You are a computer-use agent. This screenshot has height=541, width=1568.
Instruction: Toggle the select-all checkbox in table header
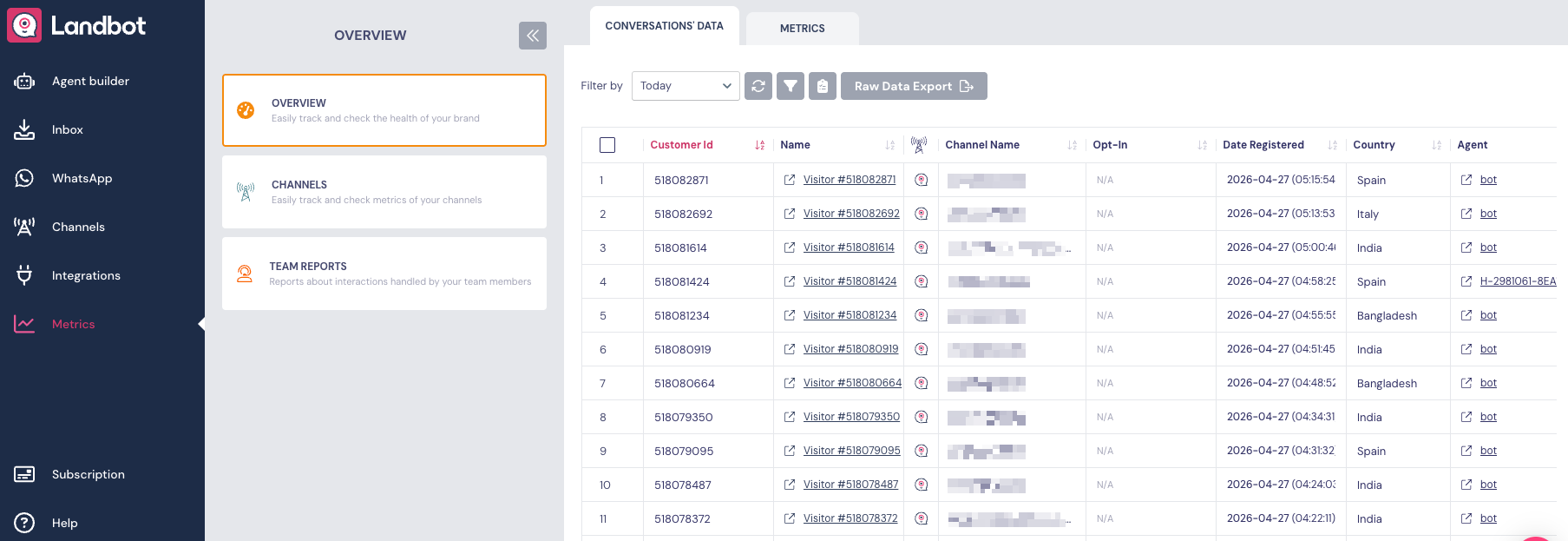coord(607,145)
